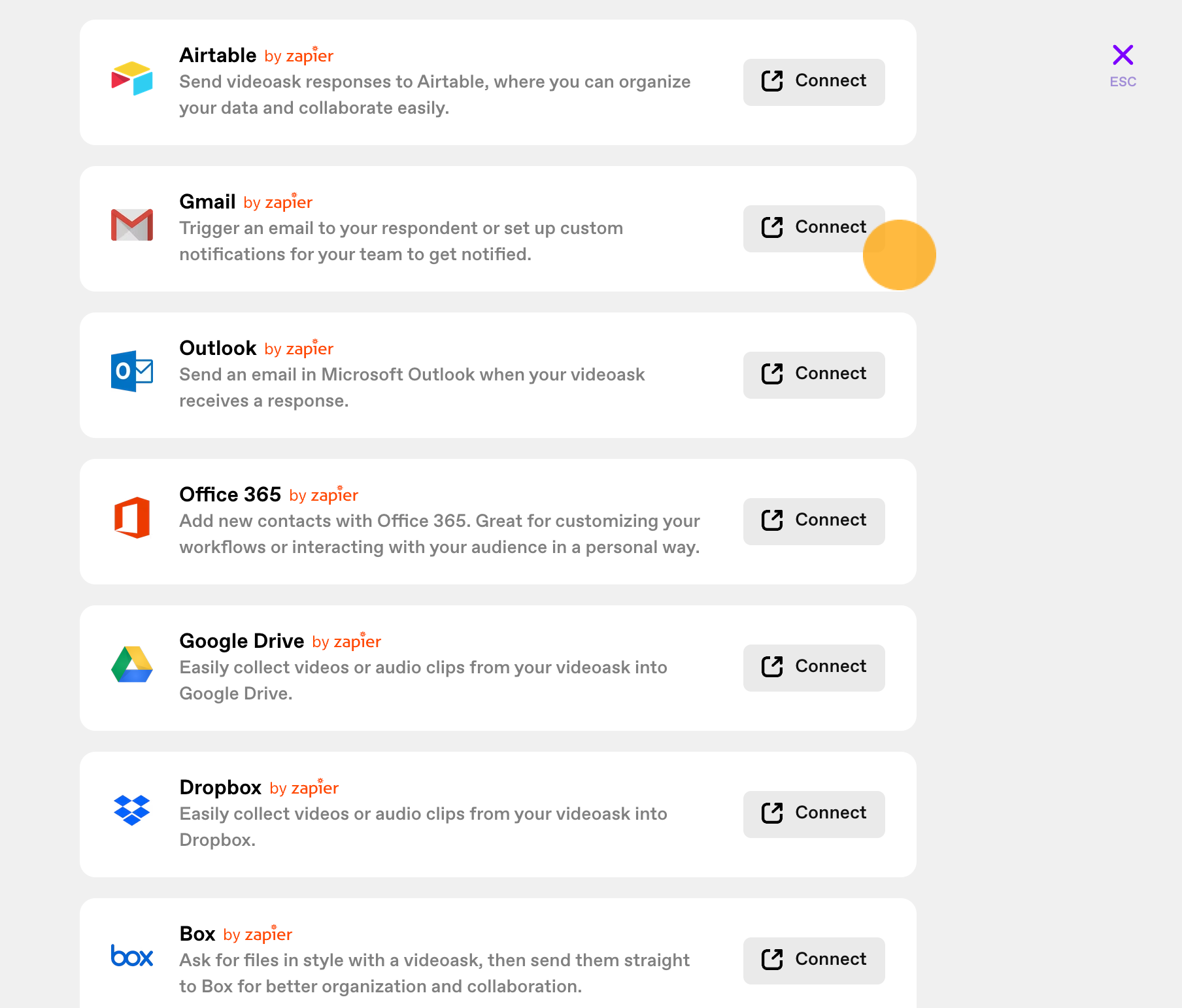Viewport: 1182px width, 1008px height.
Task: Connect the Dropbox integration
Action: [x=814, y=815]
